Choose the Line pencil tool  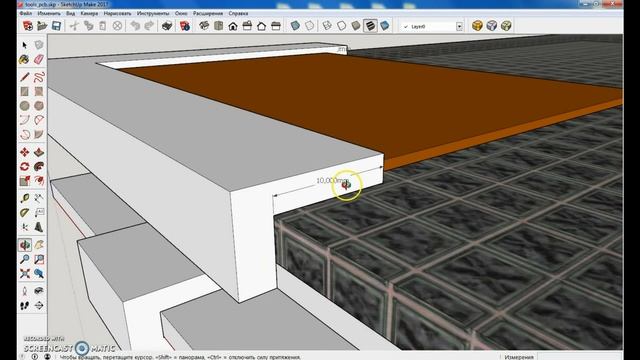coord(24,77)
